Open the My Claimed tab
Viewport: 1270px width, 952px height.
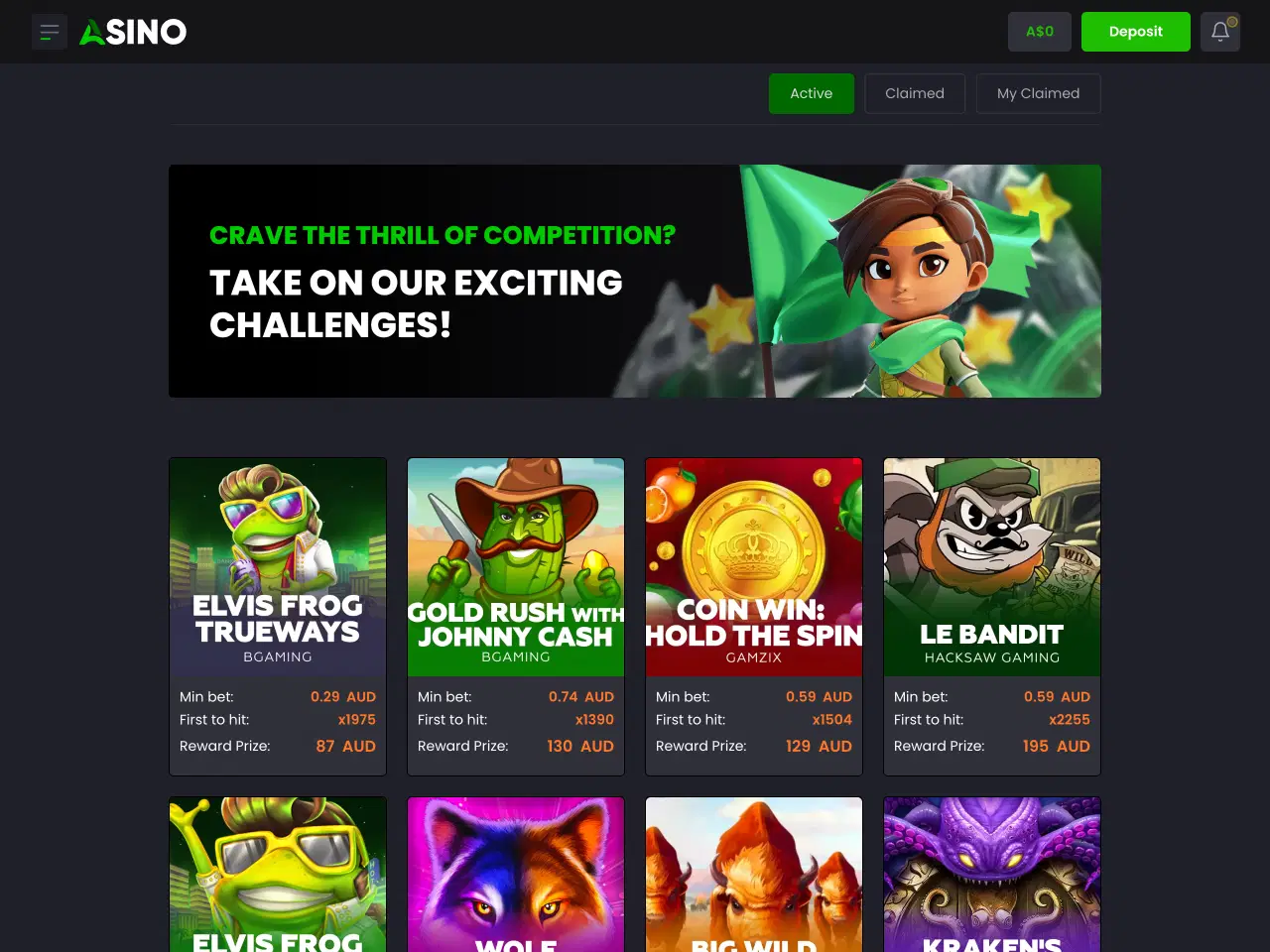pyautogui.click(x=1039, y=93)
